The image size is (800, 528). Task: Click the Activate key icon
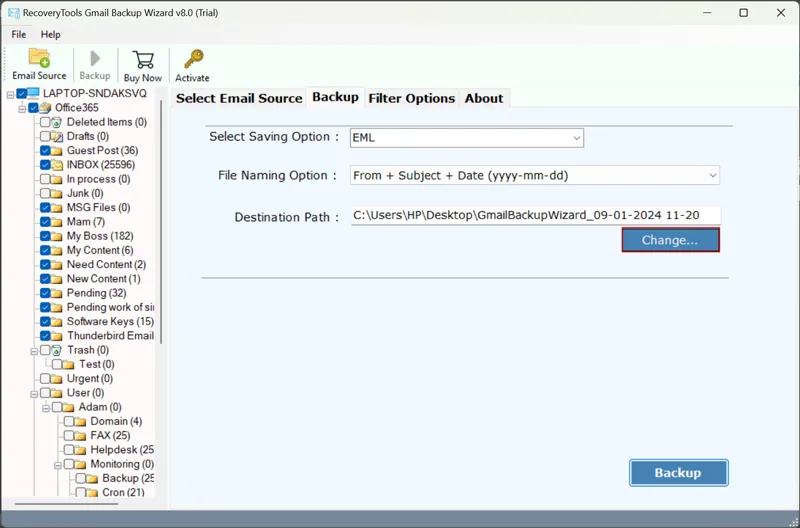pos(193,59)
